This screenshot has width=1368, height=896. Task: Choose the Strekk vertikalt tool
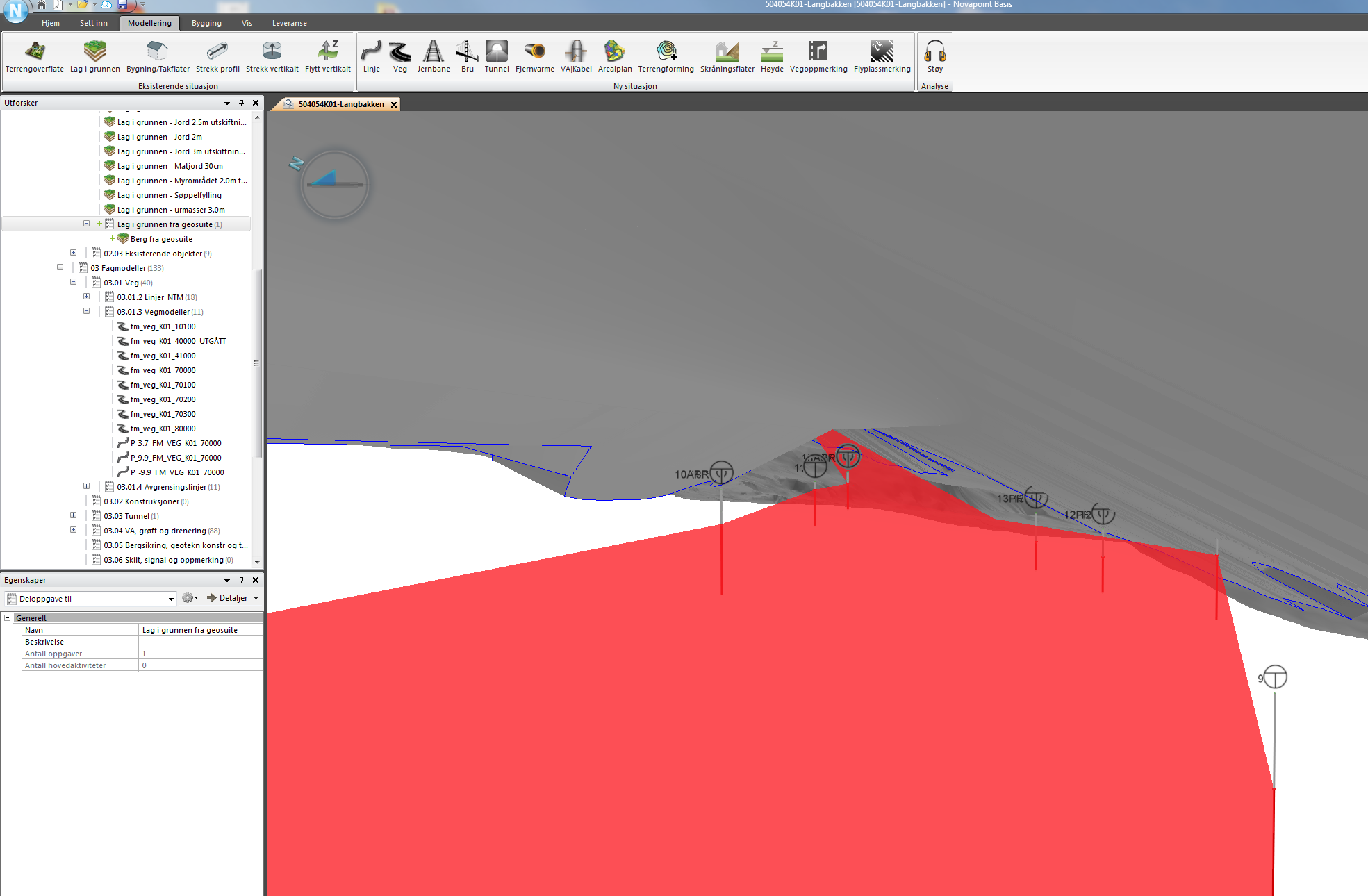click(x=272, y=57)
